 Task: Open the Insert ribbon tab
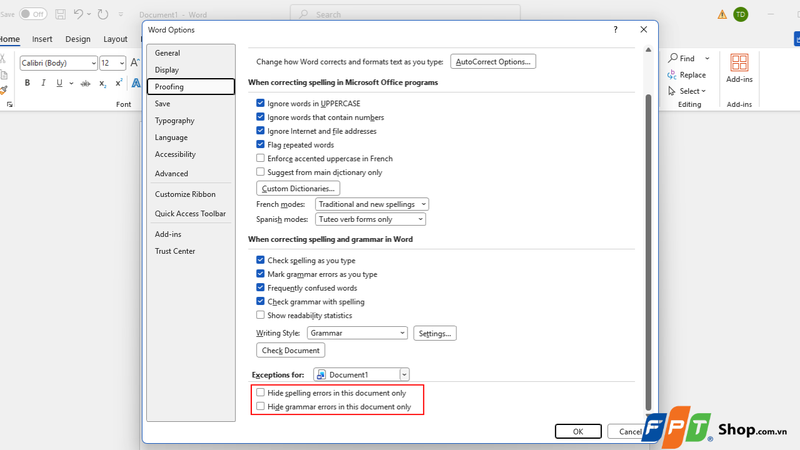click(42, 39)
